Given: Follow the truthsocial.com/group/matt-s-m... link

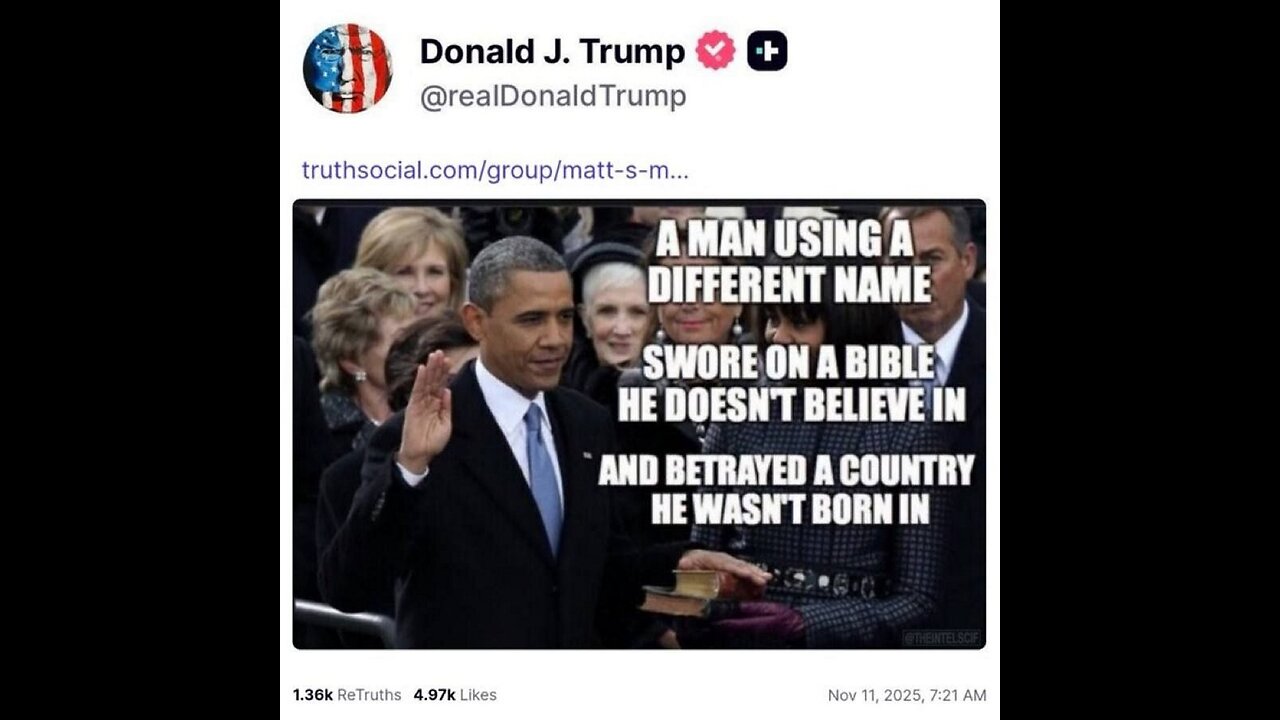Looking at the screenshot, I should click(496, 170).
